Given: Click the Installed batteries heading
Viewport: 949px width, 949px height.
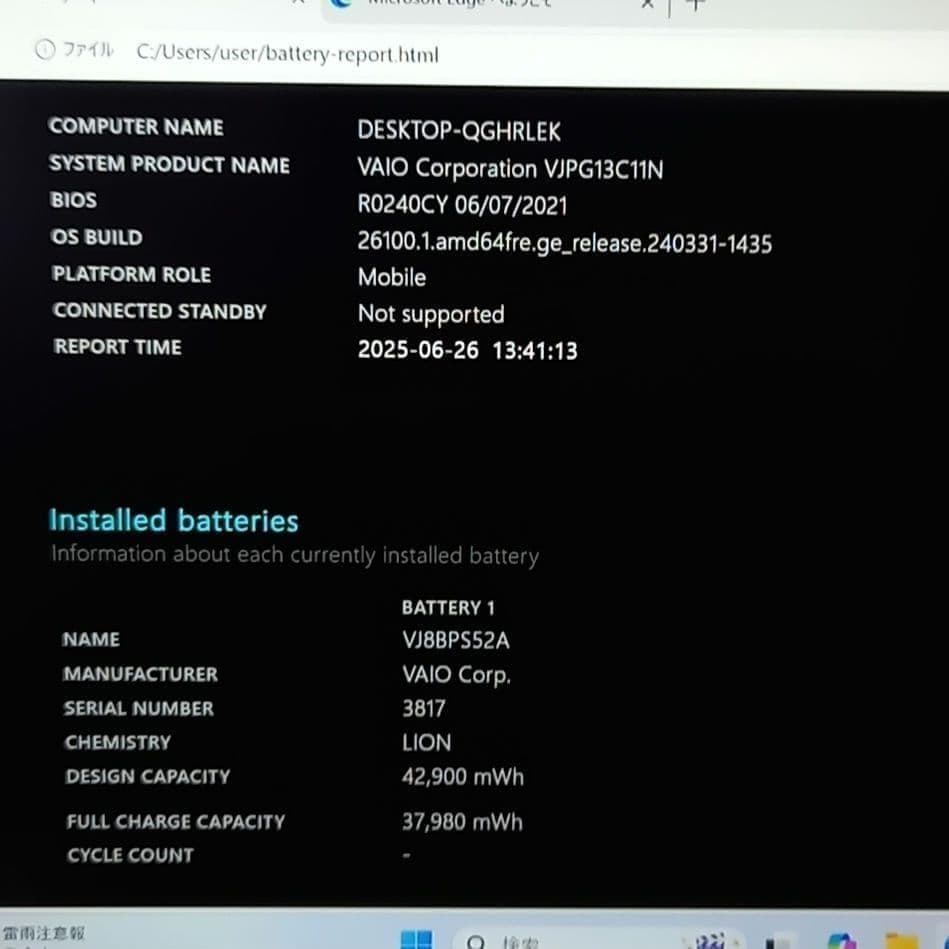Looking at the screenshot, I should click(174, 520).
